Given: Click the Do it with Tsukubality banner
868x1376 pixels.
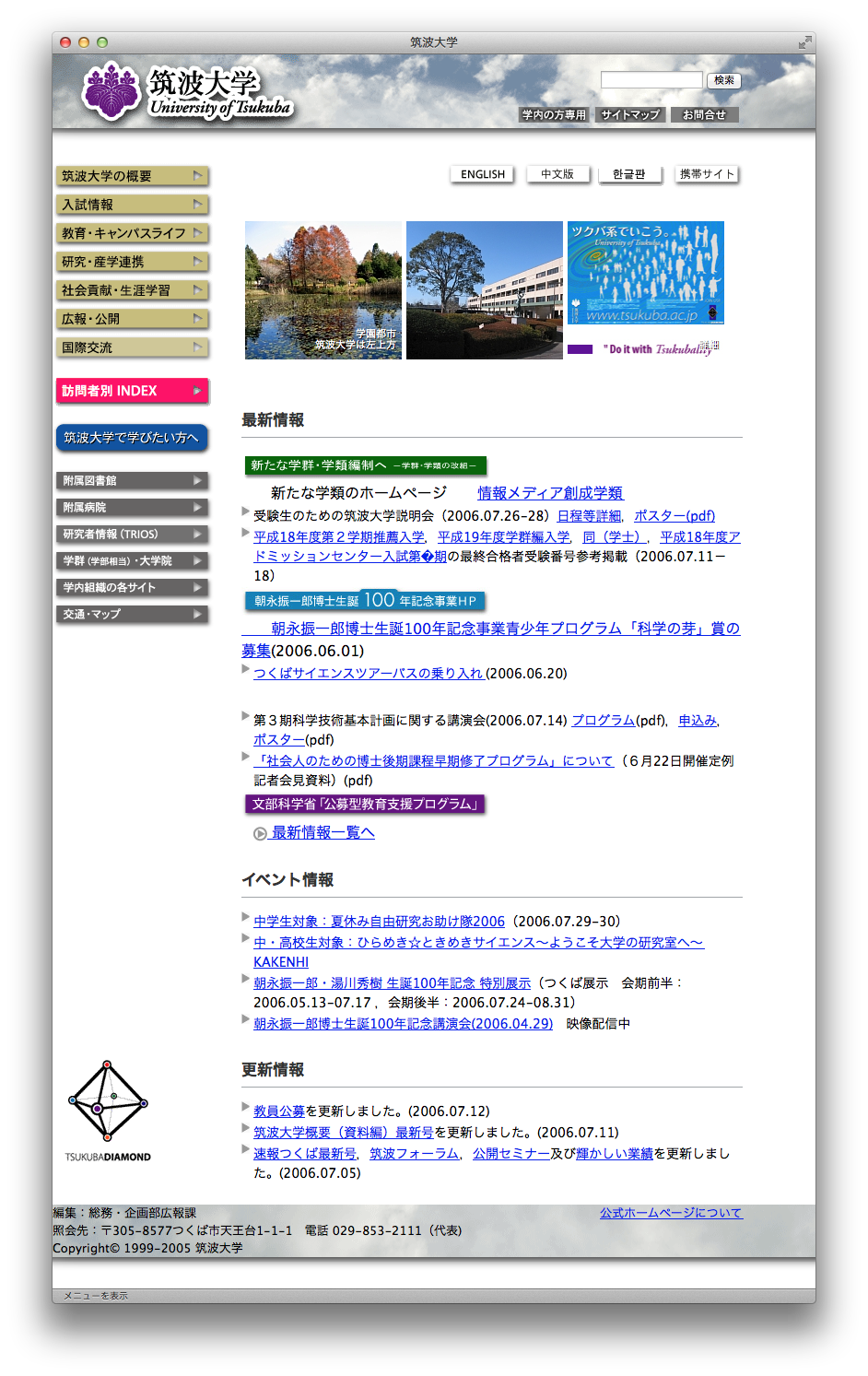Looking at the screenshot, I should pyautogui.click(x=643, y=348).
